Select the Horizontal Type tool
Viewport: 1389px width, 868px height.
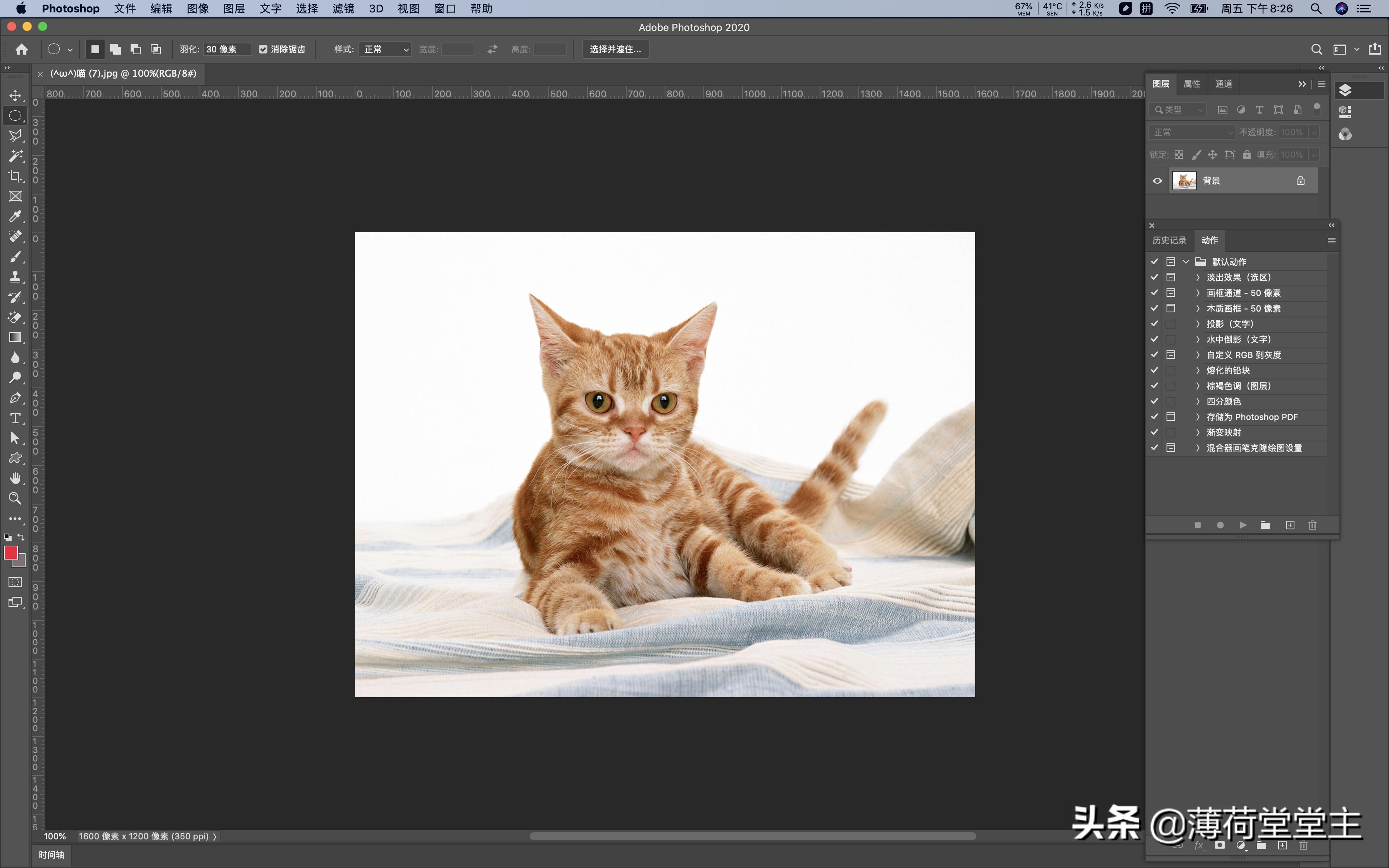[15, 418]
